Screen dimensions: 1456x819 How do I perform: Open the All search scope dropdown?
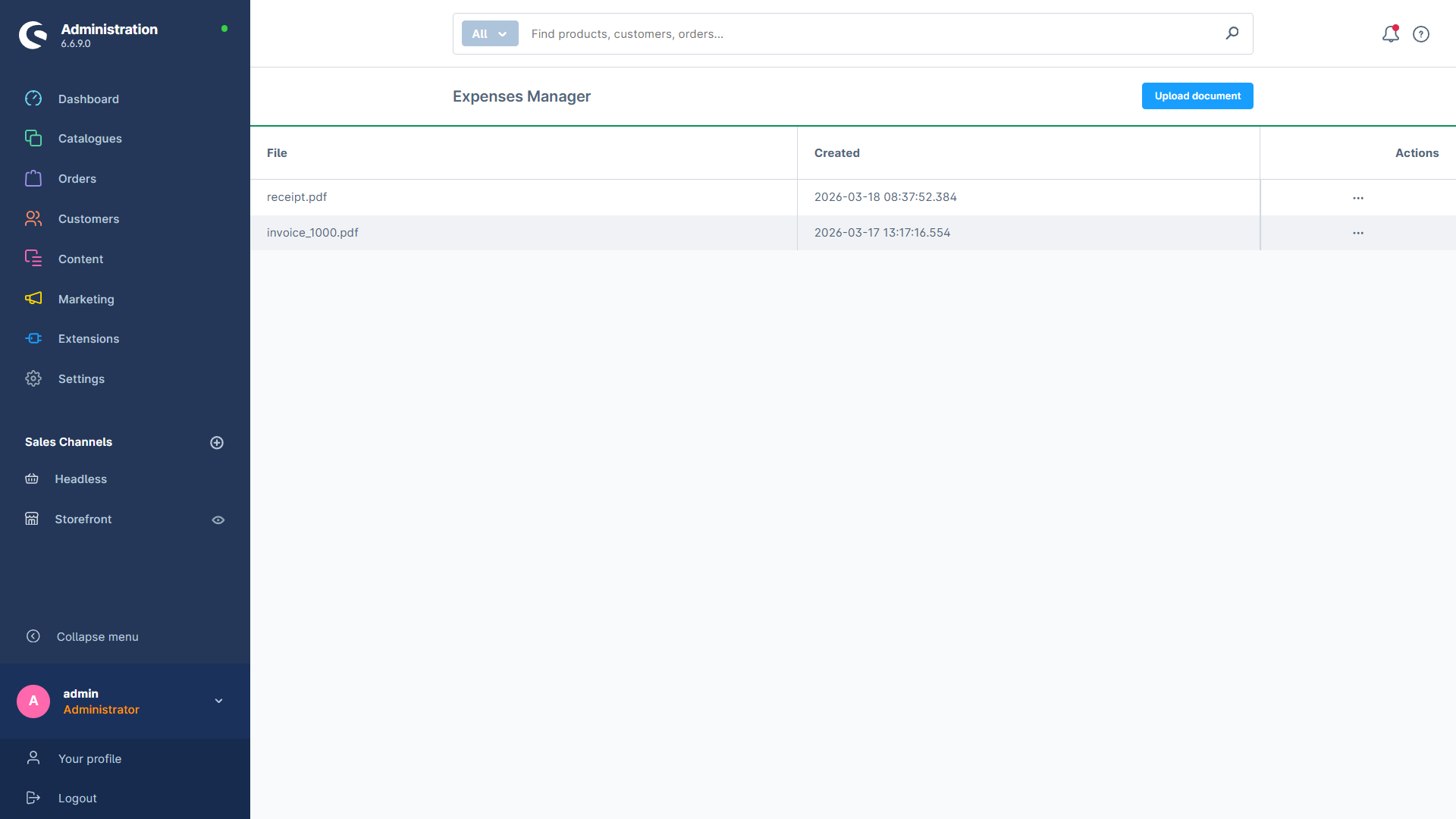[x=489, y=33]
